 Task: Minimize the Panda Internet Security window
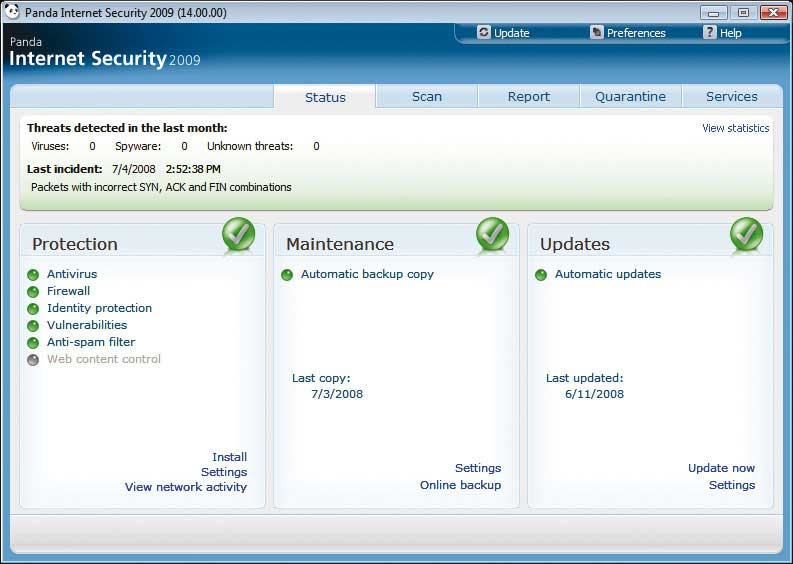coord(714,12)
